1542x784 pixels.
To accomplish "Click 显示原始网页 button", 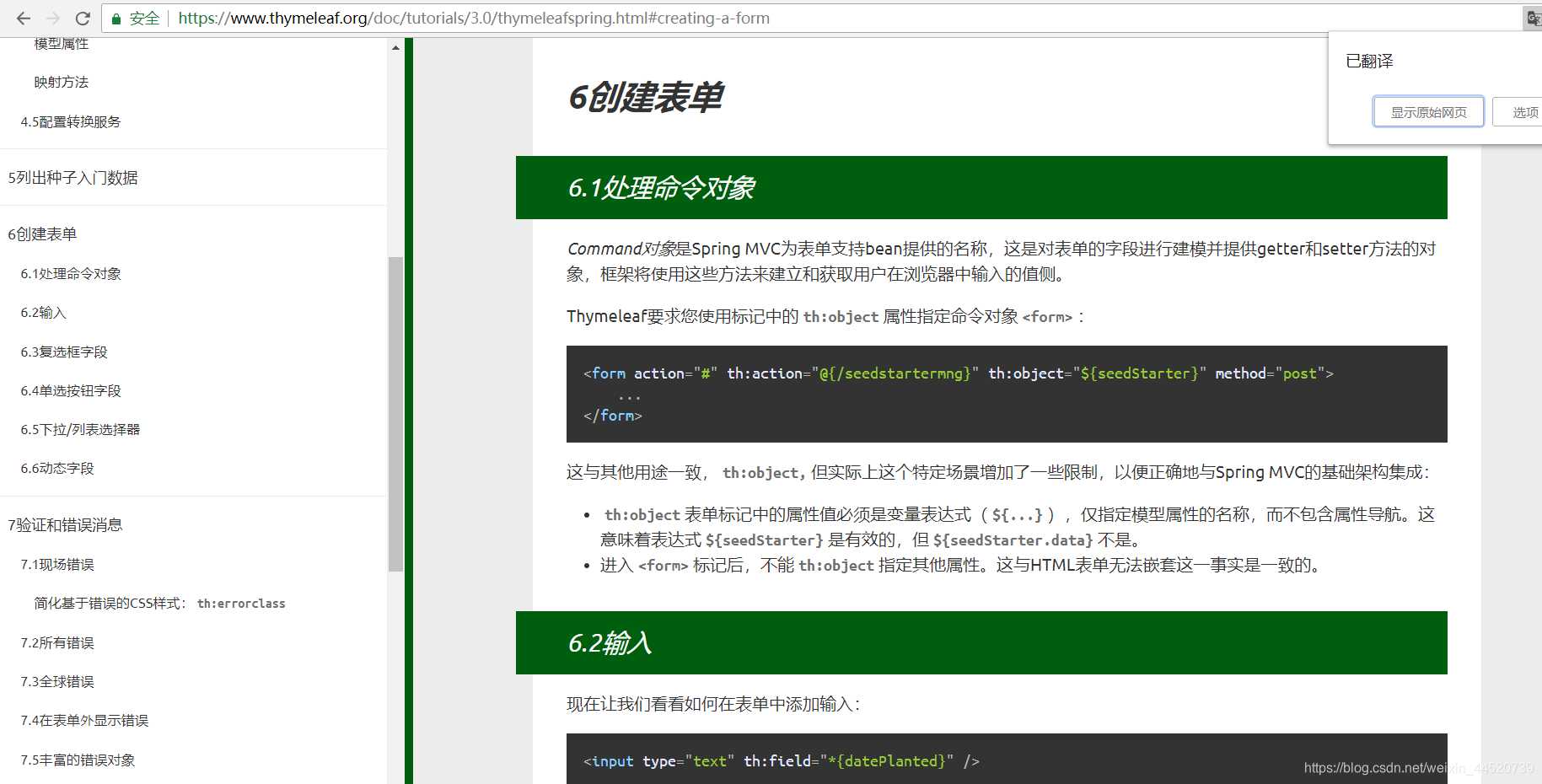I will (x=1428, y=112).
